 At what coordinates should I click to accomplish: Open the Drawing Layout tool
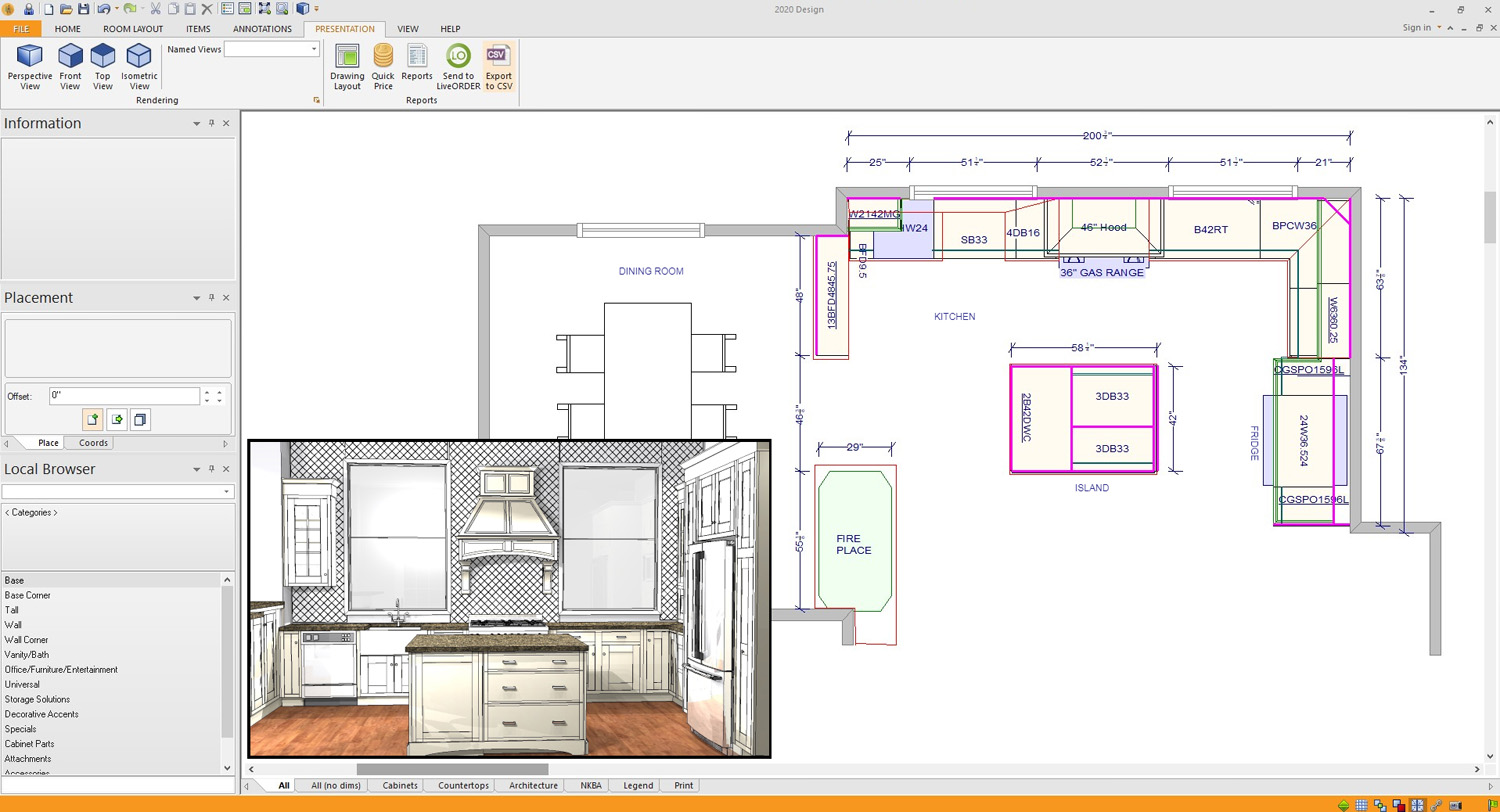coord(347,66)
